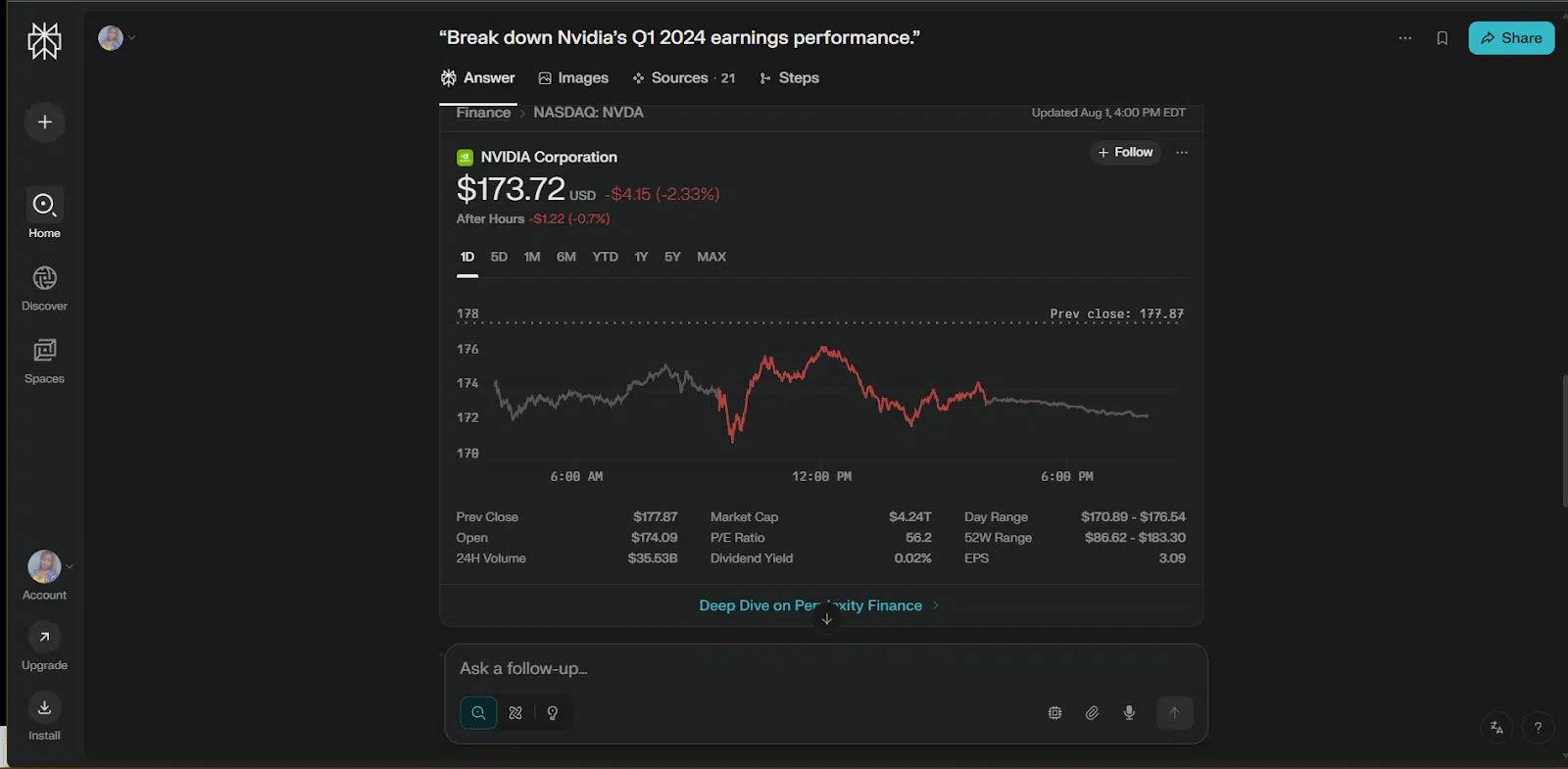Bookmark this thread
The width and height of the screenshot is (1568, 769).
[x=1442, y=38]
